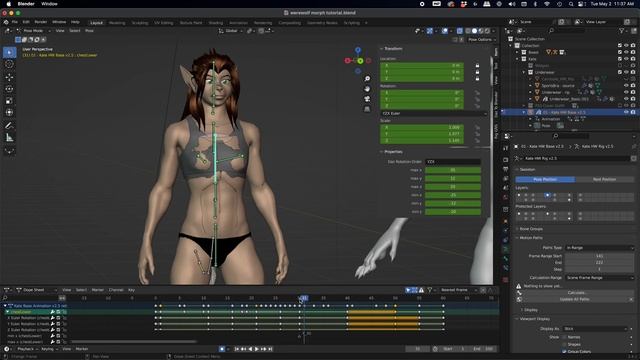Click the Calculate... button

pos(577,293)
